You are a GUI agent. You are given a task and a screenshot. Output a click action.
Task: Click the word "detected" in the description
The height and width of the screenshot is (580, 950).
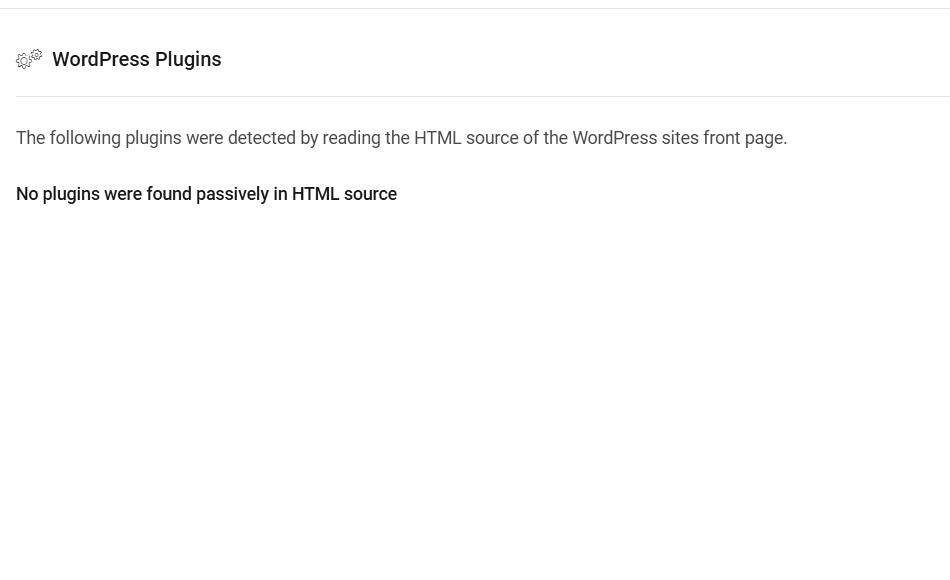(x=262, y=138)
